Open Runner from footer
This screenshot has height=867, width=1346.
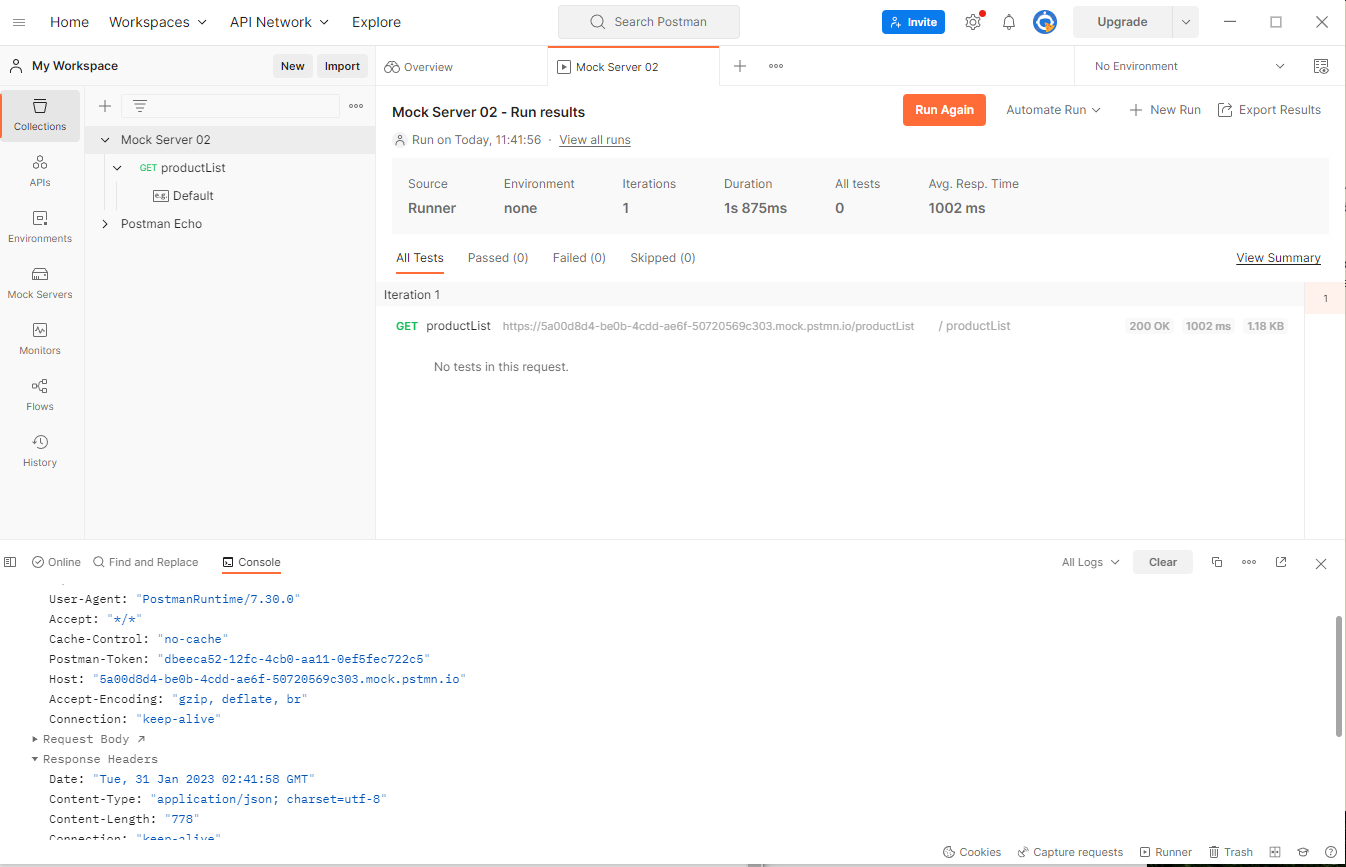pos(1166,852)
